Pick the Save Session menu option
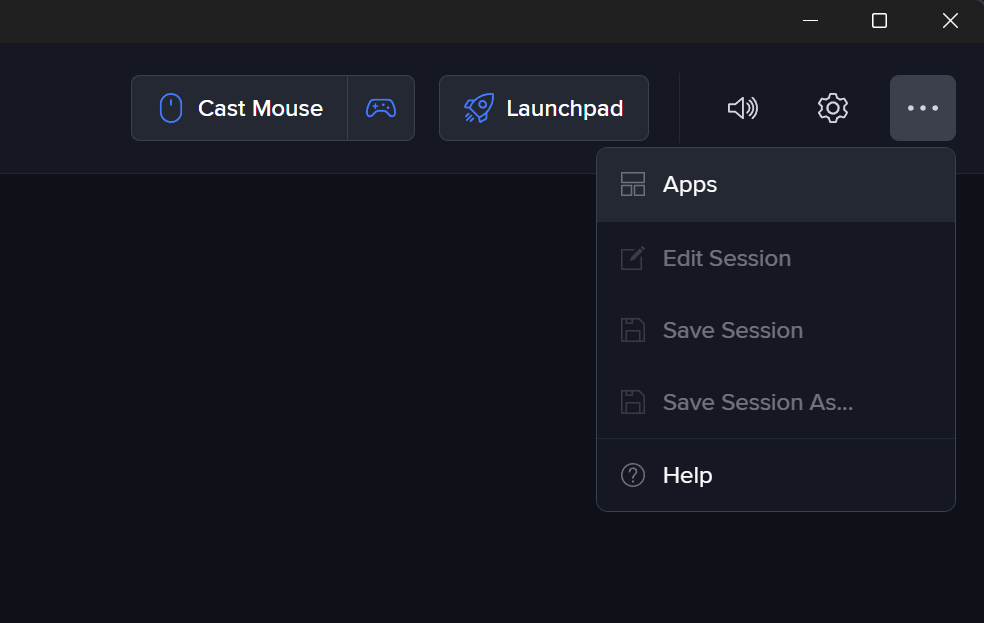Image resolution: width=984 pixels, height=623 pixels. pos(732,330)
